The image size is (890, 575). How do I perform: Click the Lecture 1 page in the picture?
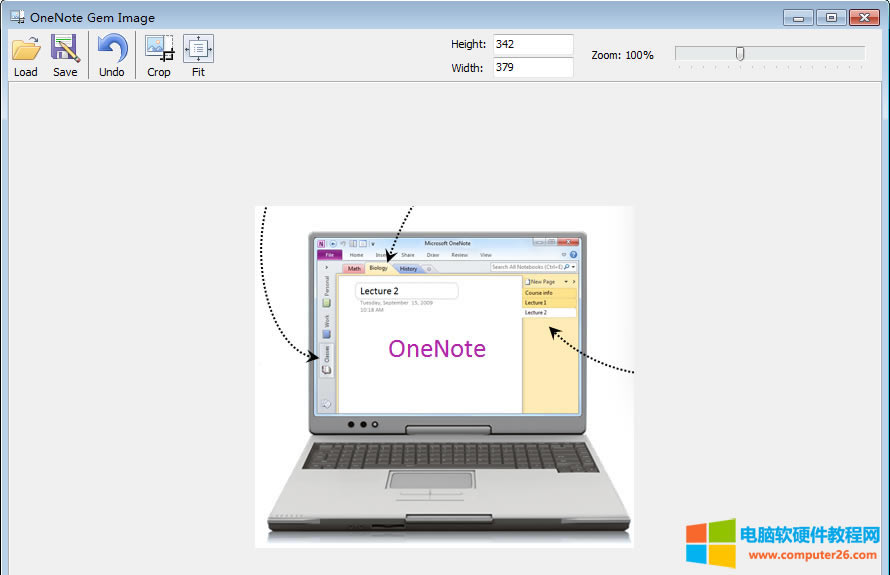click(x=537, y=302)
